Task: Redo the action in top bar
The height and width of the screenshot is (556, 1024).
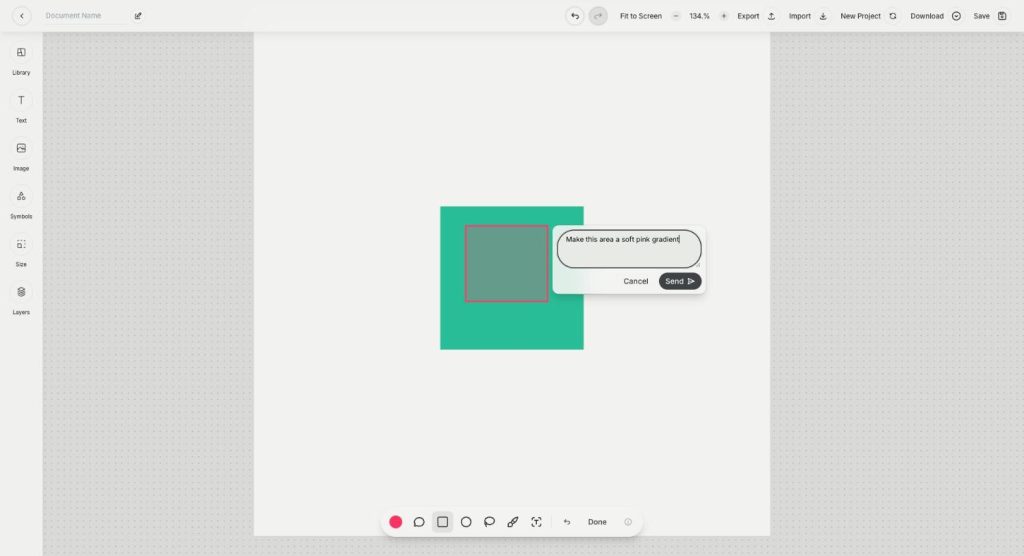Action: coord(598,16)
